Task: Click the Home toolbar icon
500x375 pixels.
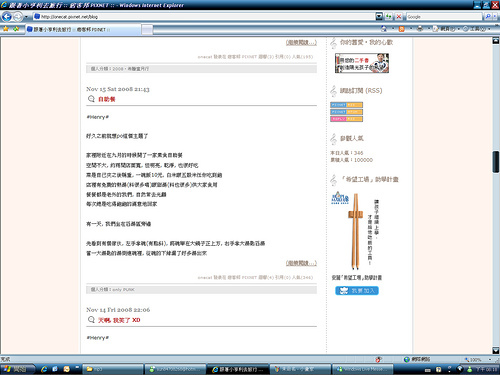Action: pos(384,29)
